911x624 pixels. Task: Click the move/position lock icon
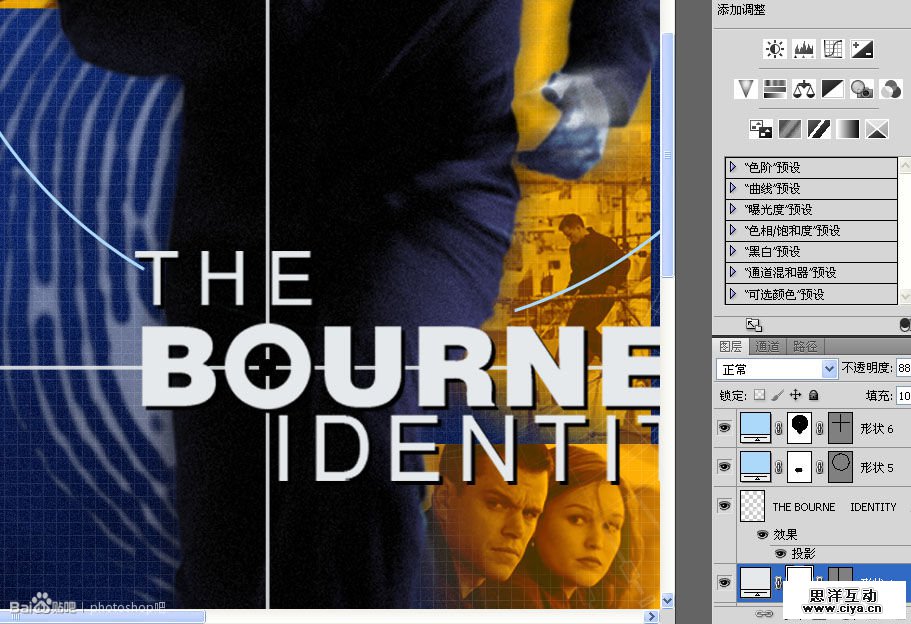795,395
